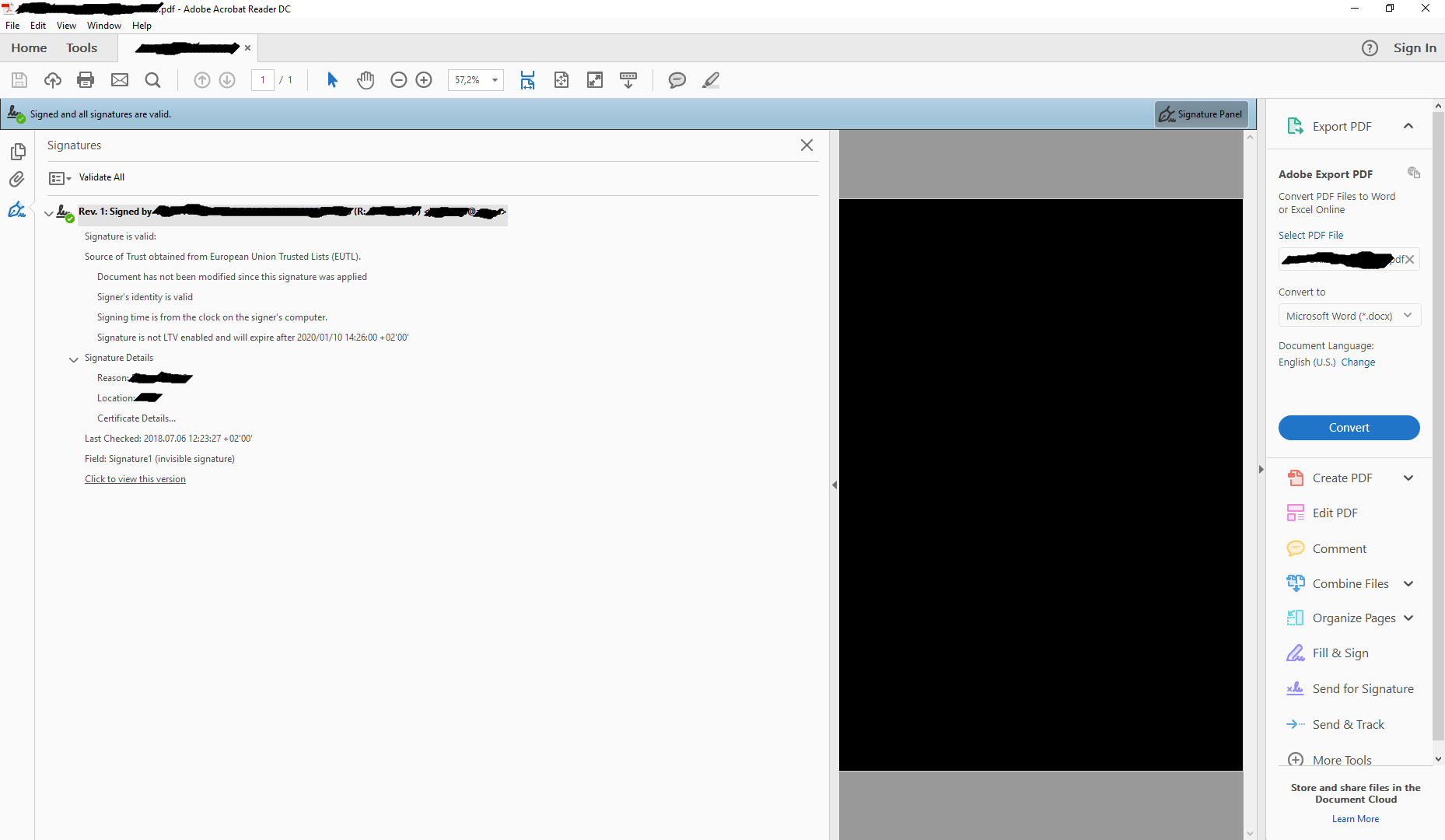The height and width of the screenshot is (840, 1445).
Task: Activate the hand pan tool
Action: (366, 80)
